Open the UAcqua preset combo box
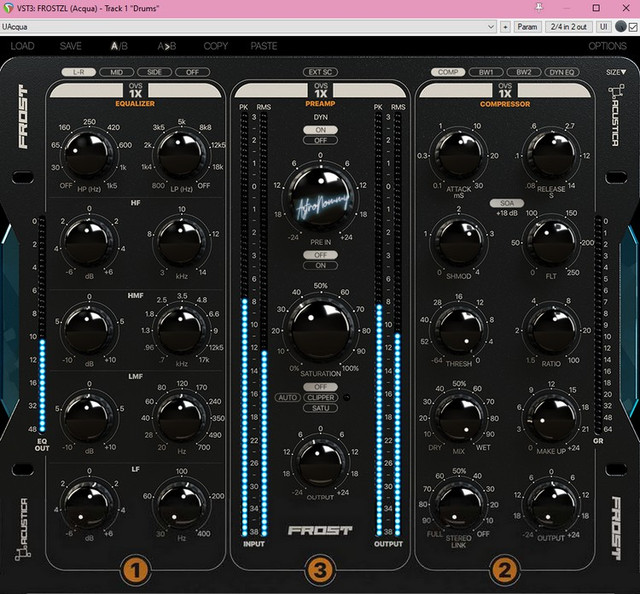Image resolution: width=640 pixels, height=594 pixels. [248, 27]
